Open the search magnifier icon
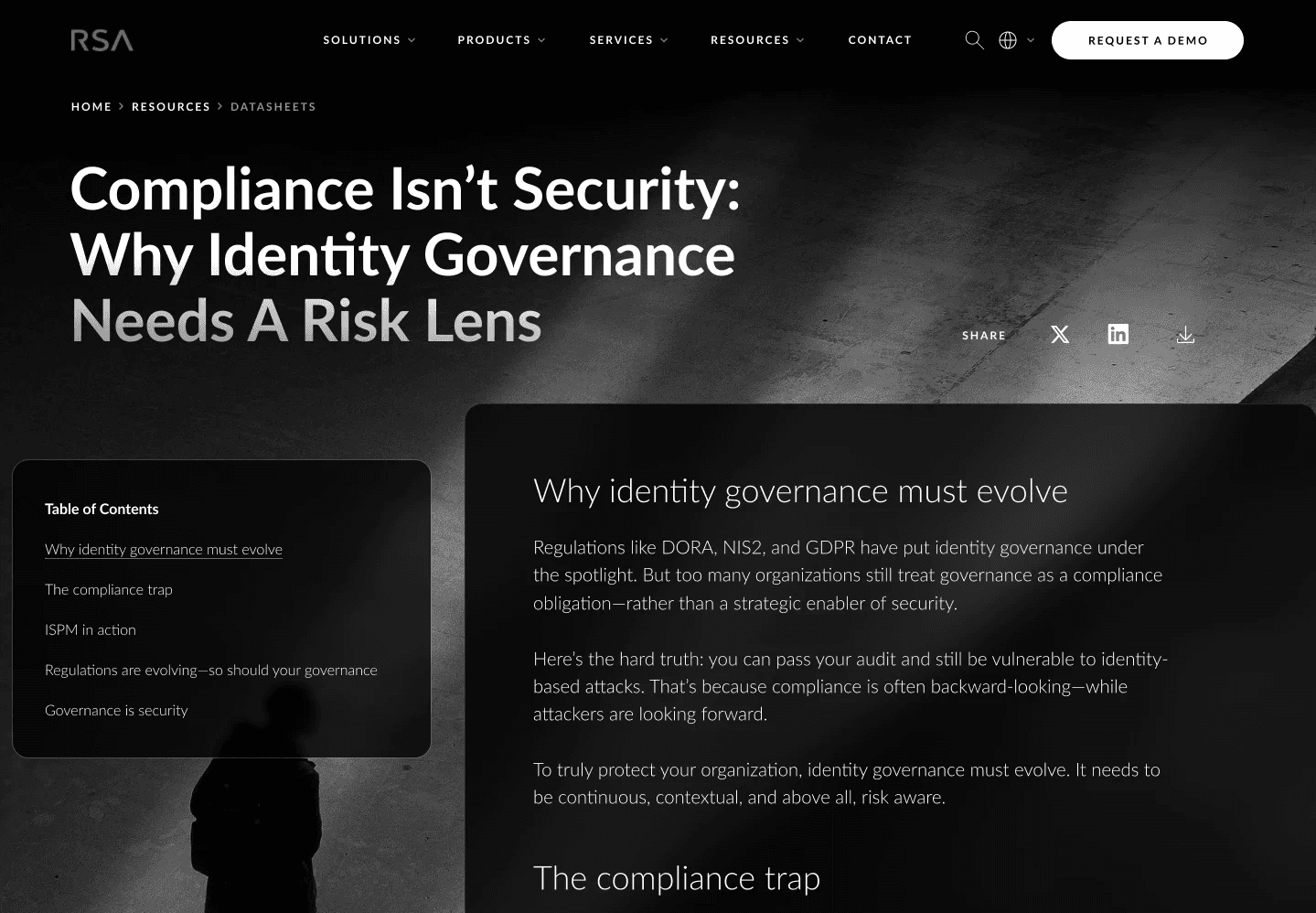The image size is (1316, 913). click(975, 40)
